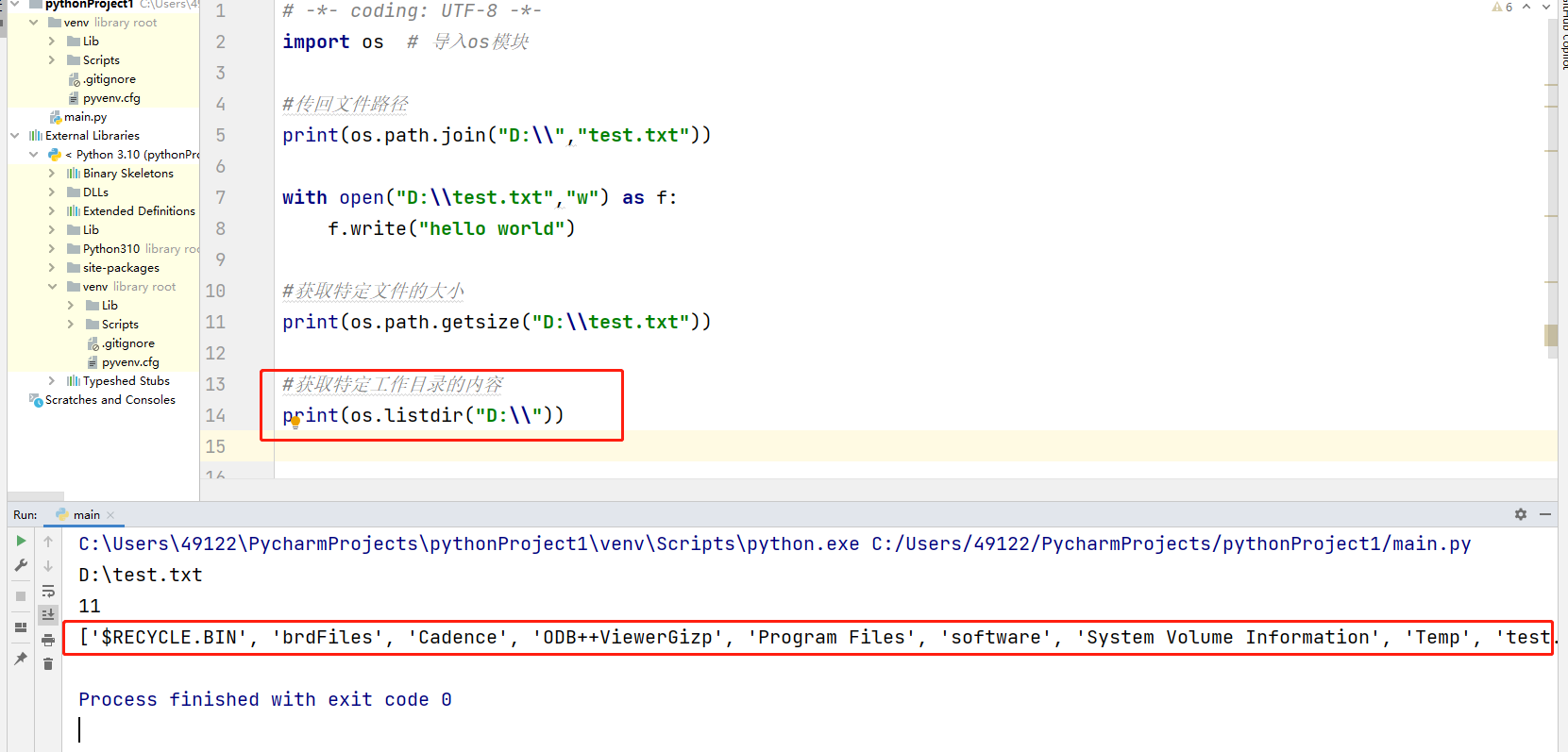This screenshot has height=752, width=1568.
Task: Expand the Binary Skeletons node
Action: pos(52,174)
